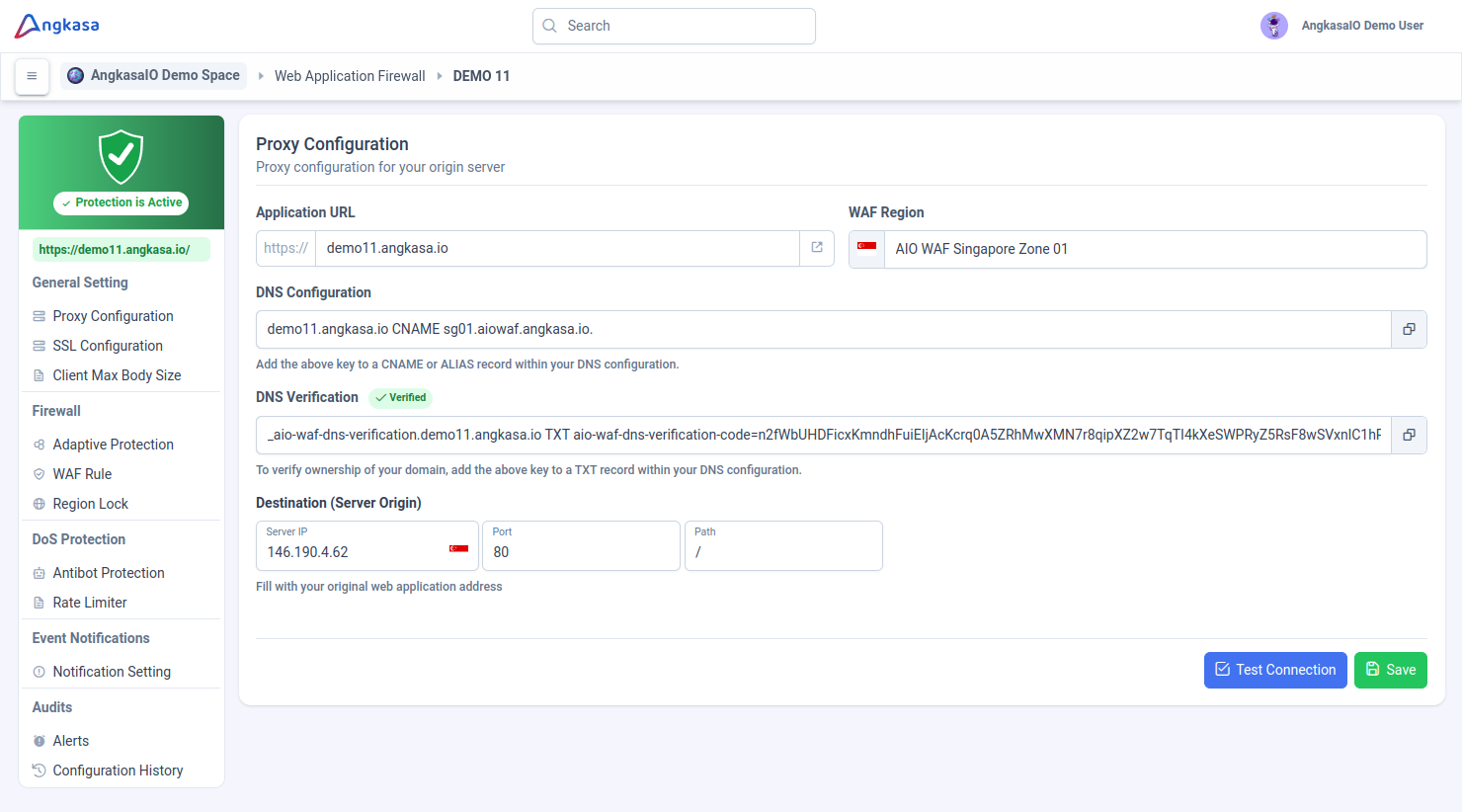Click the Region Lock globe icon

coord(40,504)
